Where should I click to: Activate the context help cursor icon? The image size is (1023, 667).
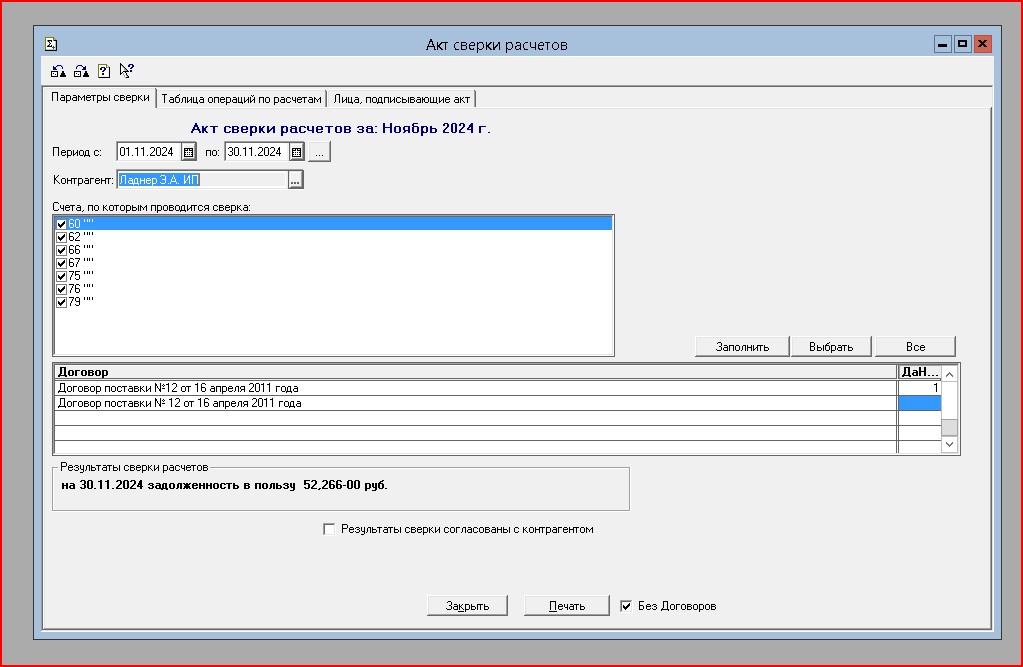pyautogui.click(x=127, y=71)
